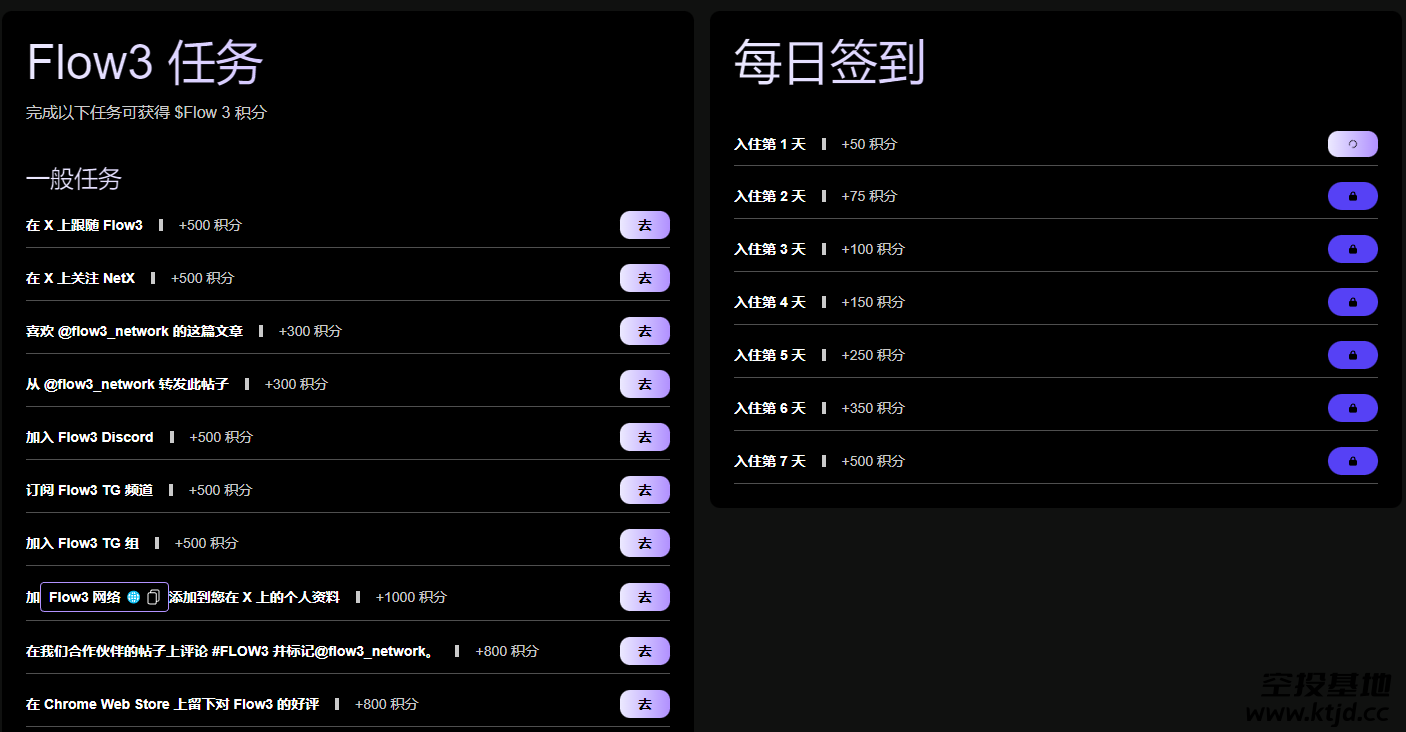The image size is (1406, 732).
Task: Click the Flow3 任务 heading
Action: coord(145,63)
